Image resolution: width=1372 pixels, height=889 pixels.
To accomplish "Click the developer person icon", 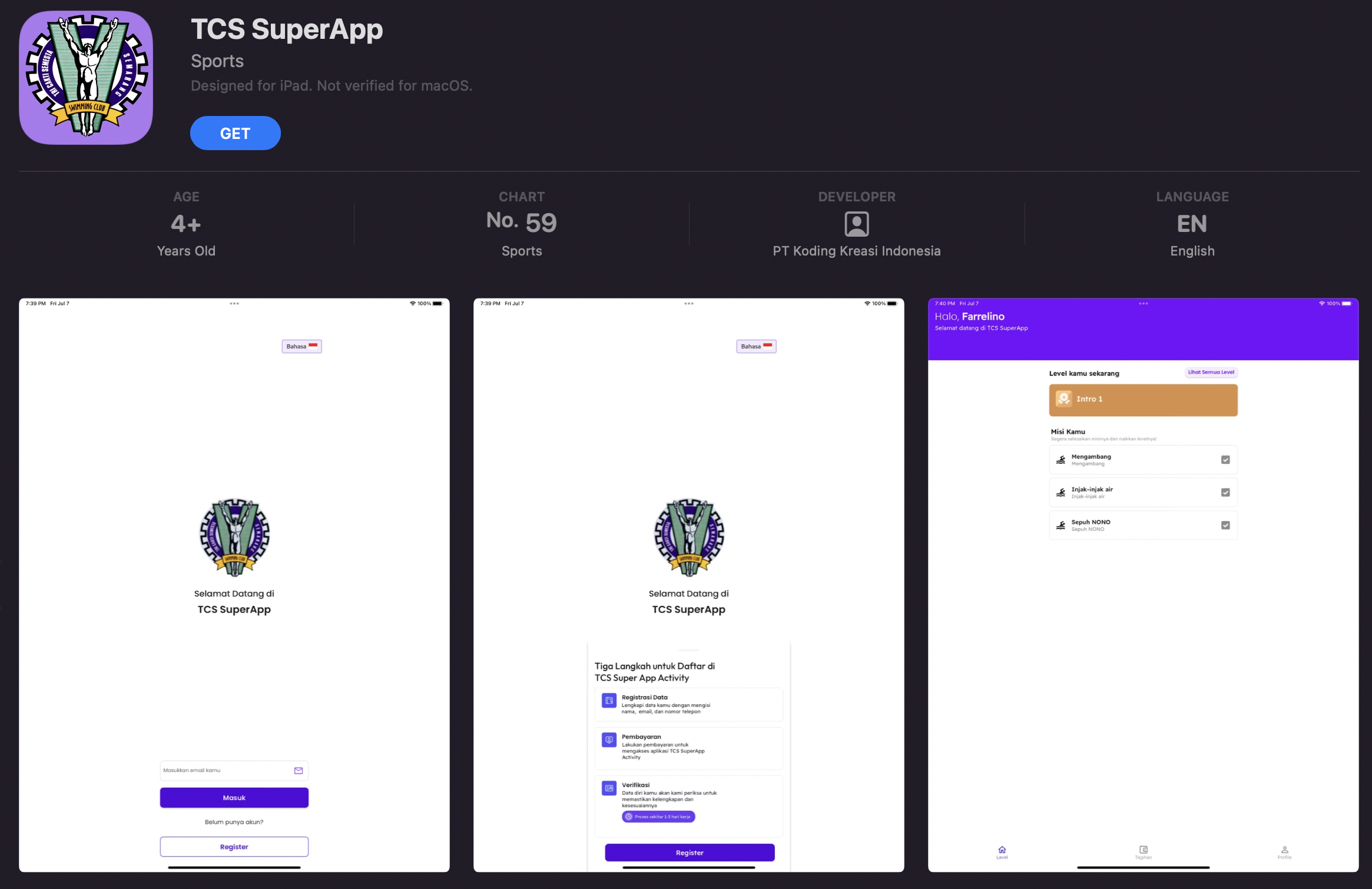I will coord(856,224).
